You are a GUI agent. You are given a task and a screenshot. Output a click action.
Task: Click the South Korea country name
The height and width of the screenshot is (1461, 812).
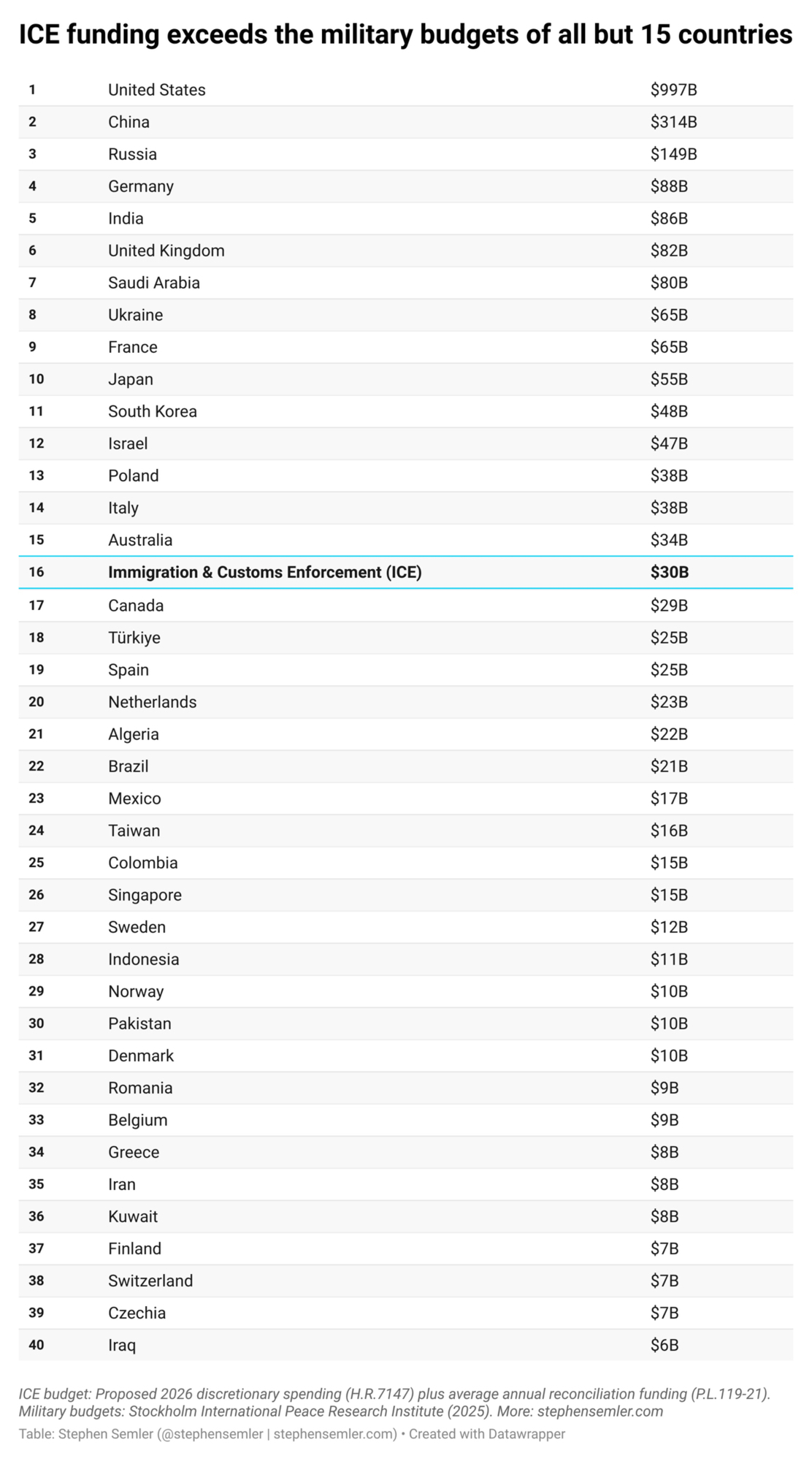153,411
